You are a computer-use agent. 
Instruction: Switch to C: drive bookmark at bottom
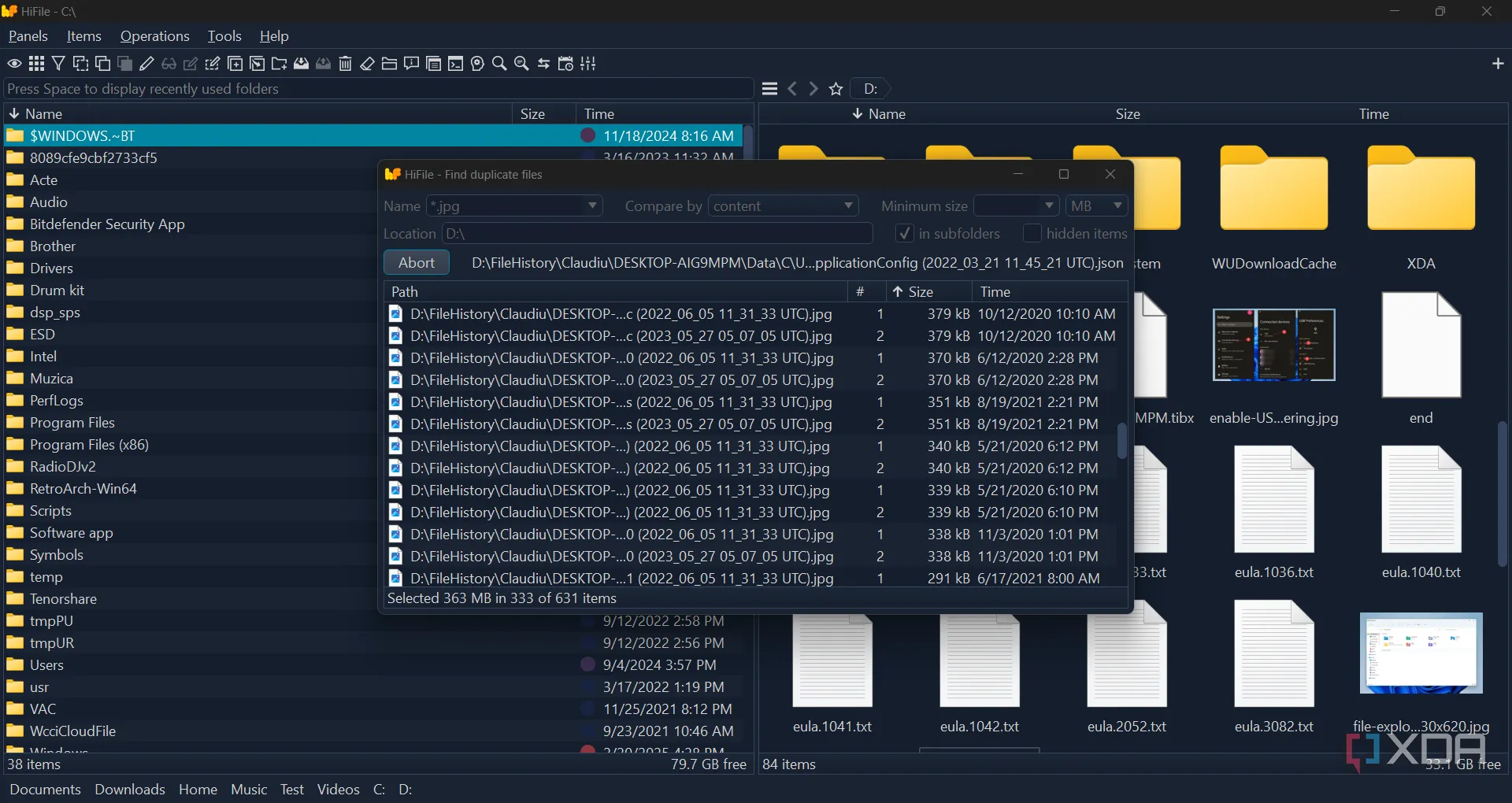(x=379, y=790)
